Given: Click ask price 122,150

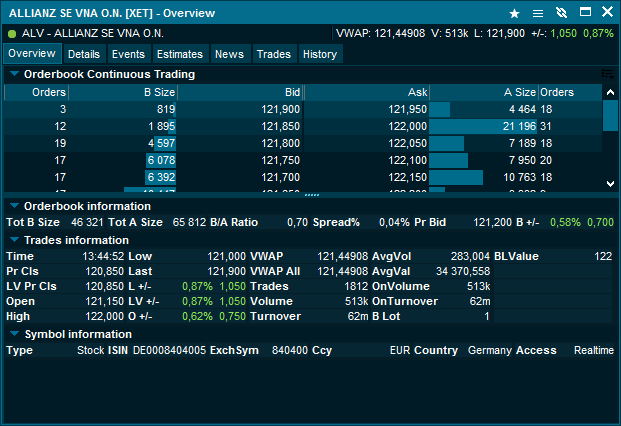Looking at the screenshot, I should [408, 177].
